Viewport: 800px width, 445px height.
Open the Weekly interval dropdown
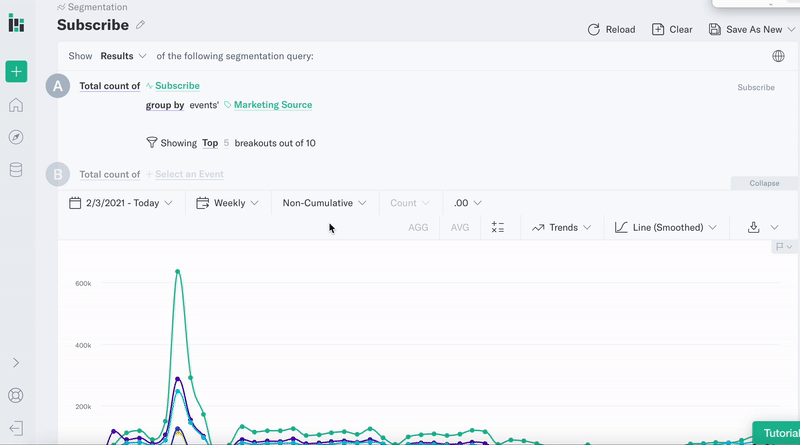pos(228,203)
